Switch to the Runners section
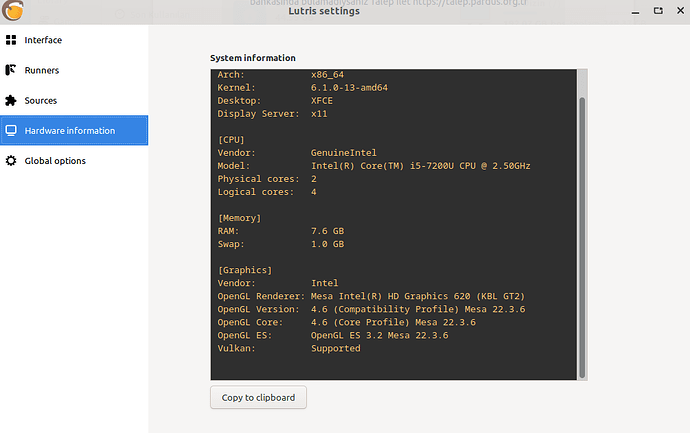 [74, 70]
